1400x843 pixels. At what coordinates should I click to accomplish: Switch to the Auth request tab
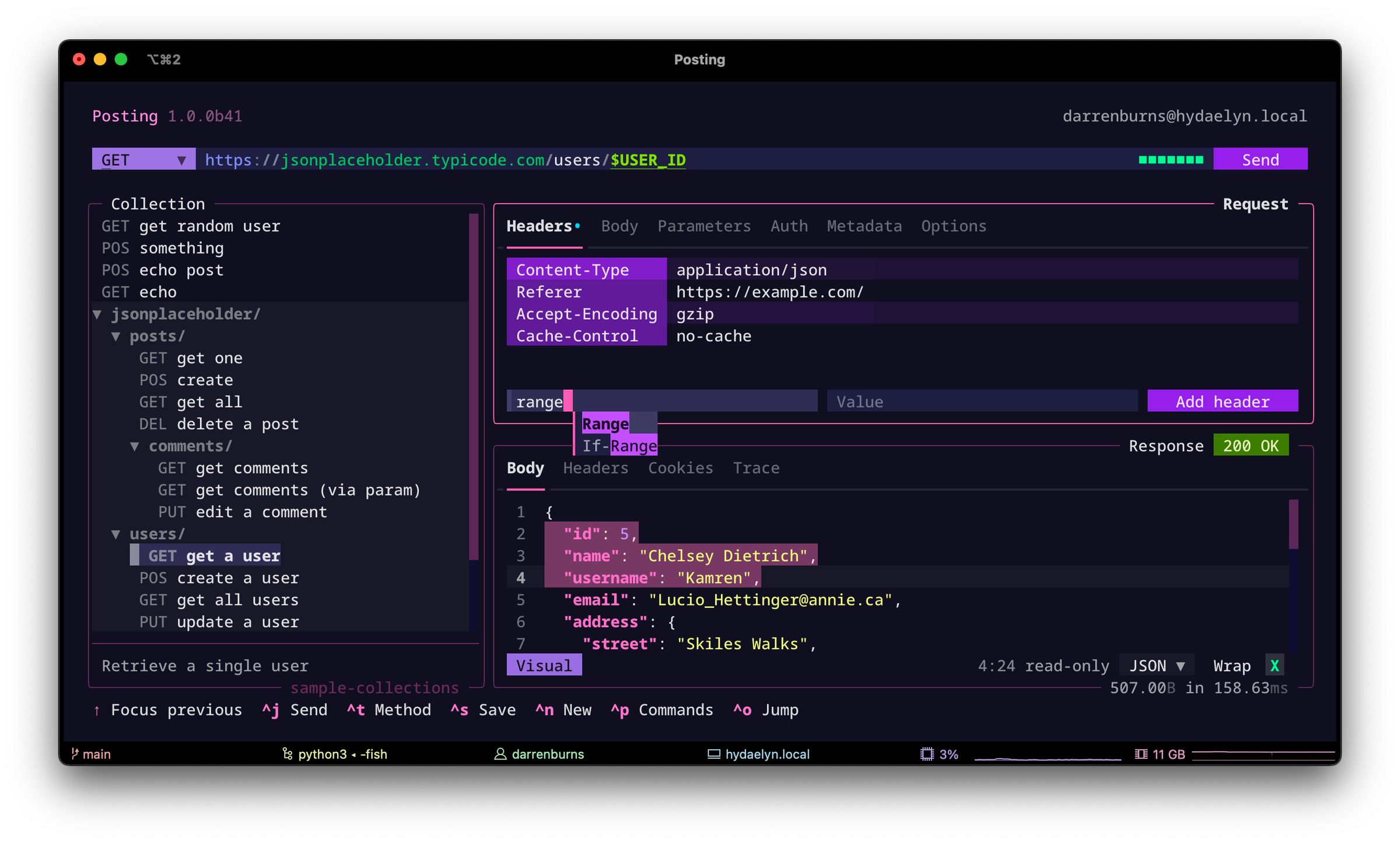click(789, 226)
